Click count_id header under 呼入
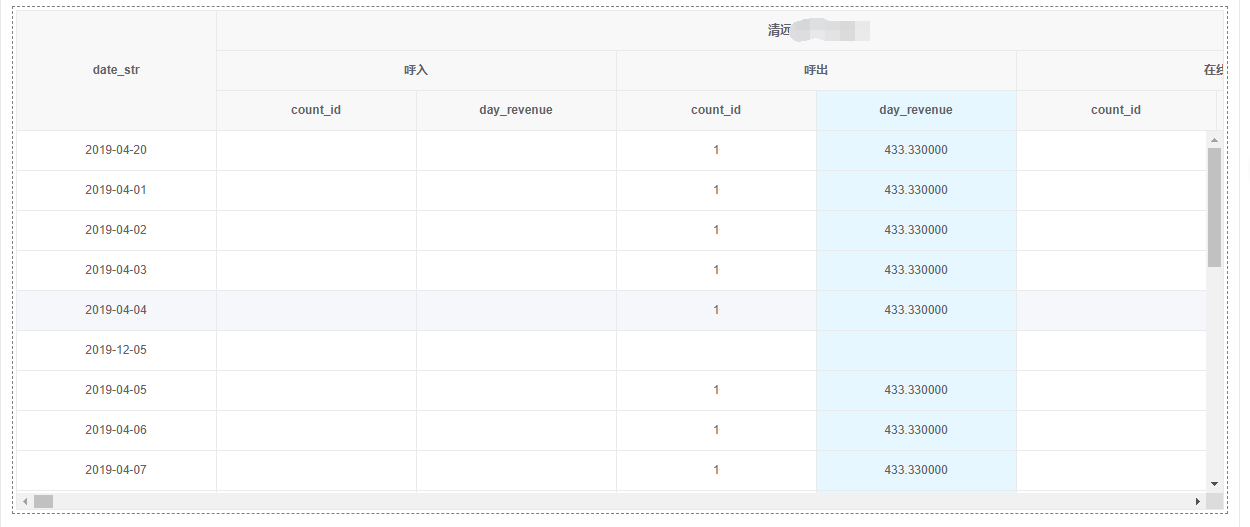This screenshot has height=527, width=1250. [316, 110]
